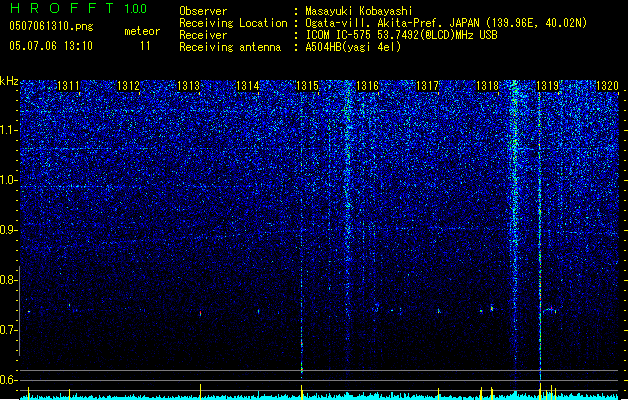This screenshot has width=629, height=400.
Task: Click the meteor count value 11
Action: tap(145, 46)
